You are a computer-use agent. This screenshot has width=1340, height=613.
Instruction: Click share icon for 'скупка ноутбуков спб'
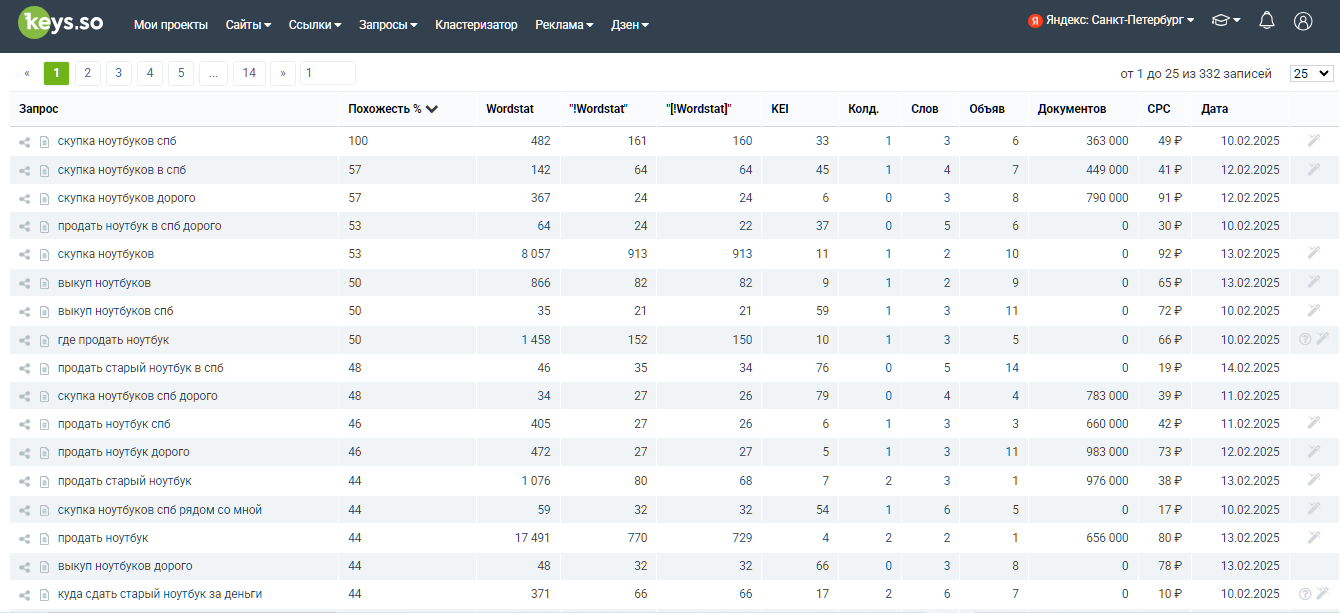[25, 142]
